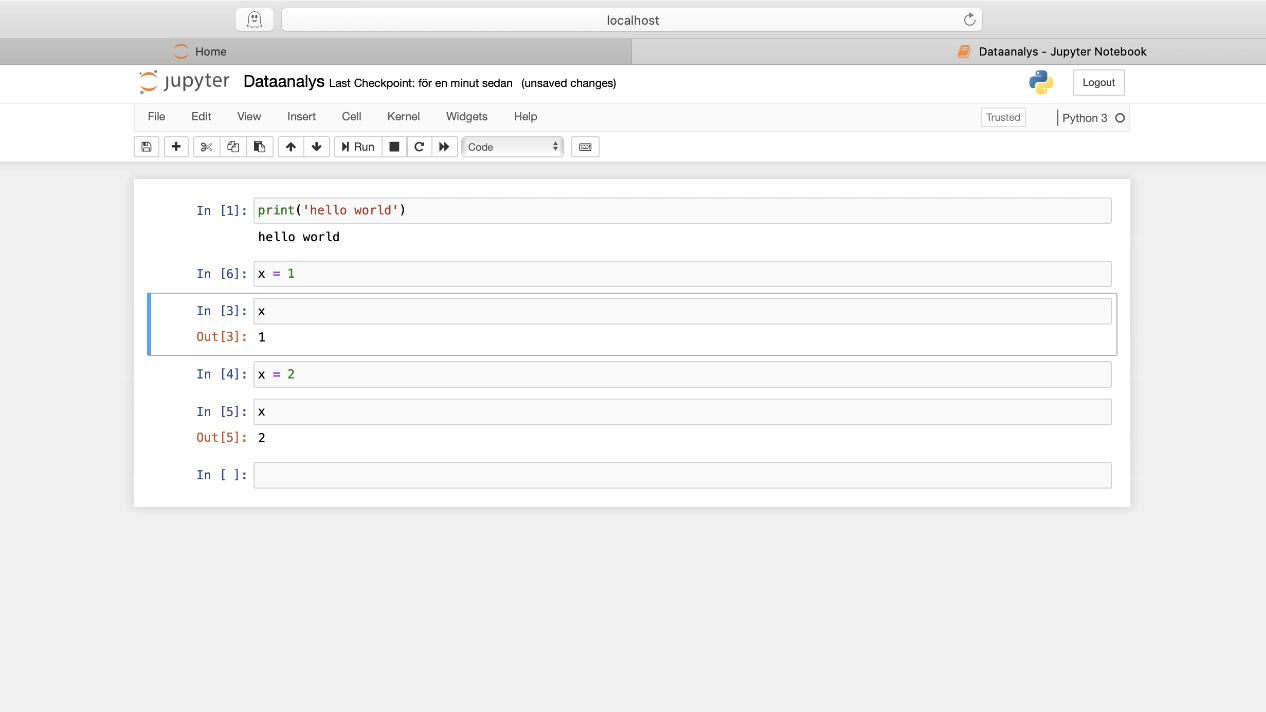Open the cell type Code dropdown
This screenshot has height=712, width=1266.
[x=513, y=147]
